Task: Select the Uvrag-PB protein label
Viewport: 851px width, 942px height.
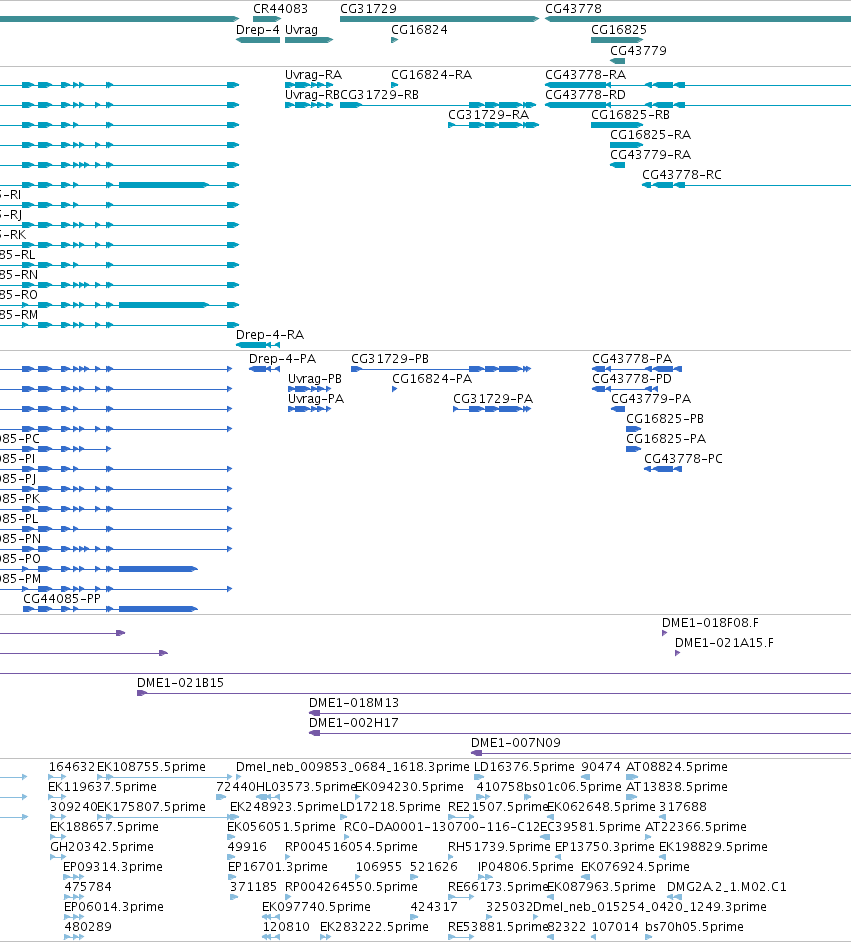Action: pyautogui.click(x=315, y=379)
